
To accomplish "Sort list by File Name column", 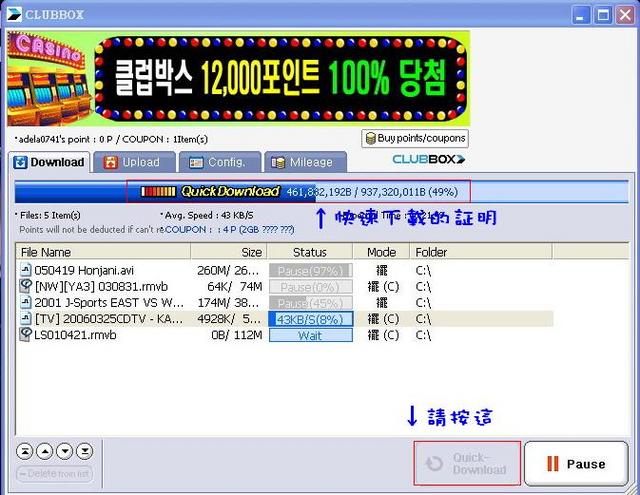I will pyautogui.click(x=103, y=252).
